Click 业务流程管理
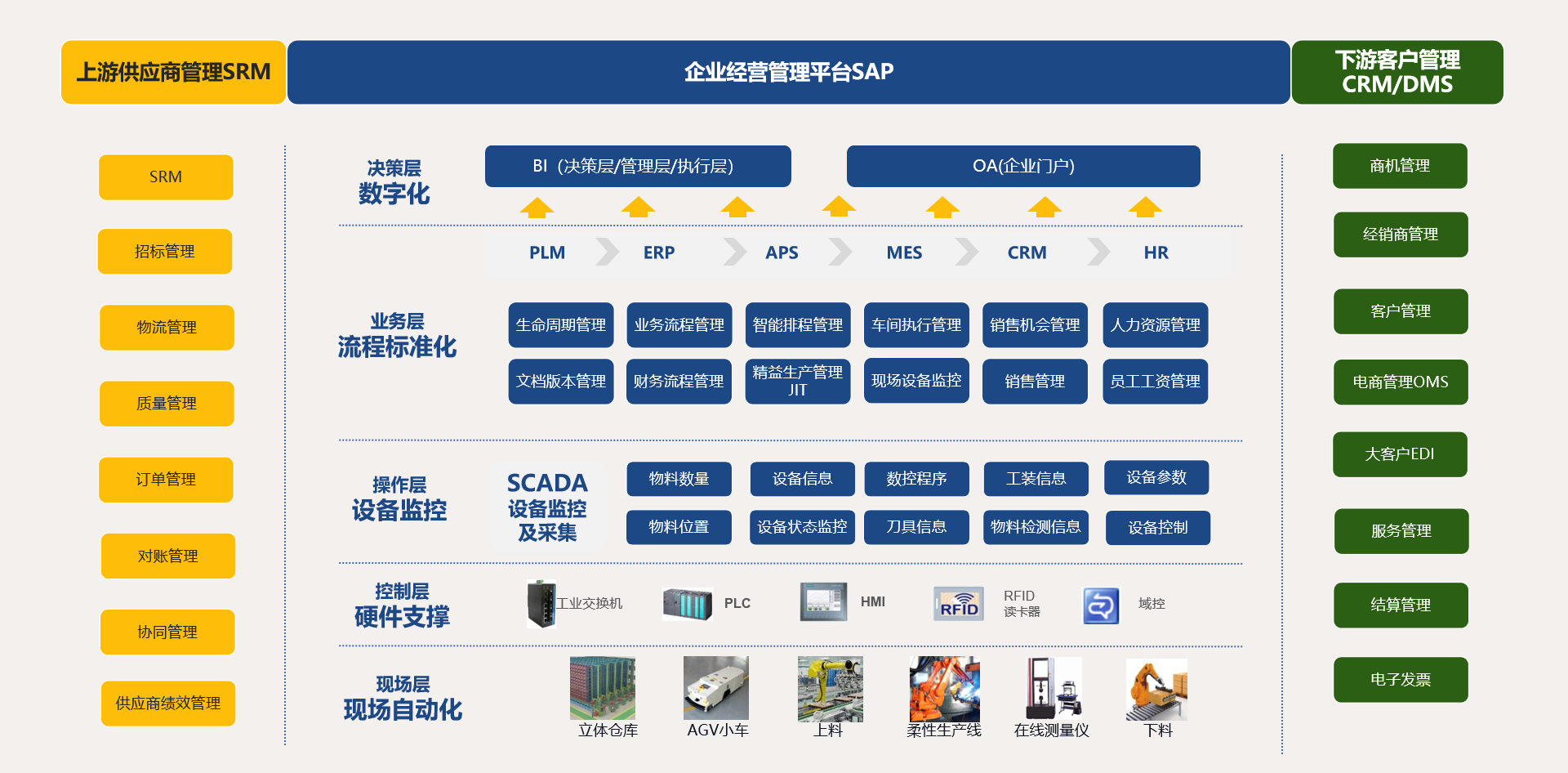Screen dimensions: 1568x773 679,325
